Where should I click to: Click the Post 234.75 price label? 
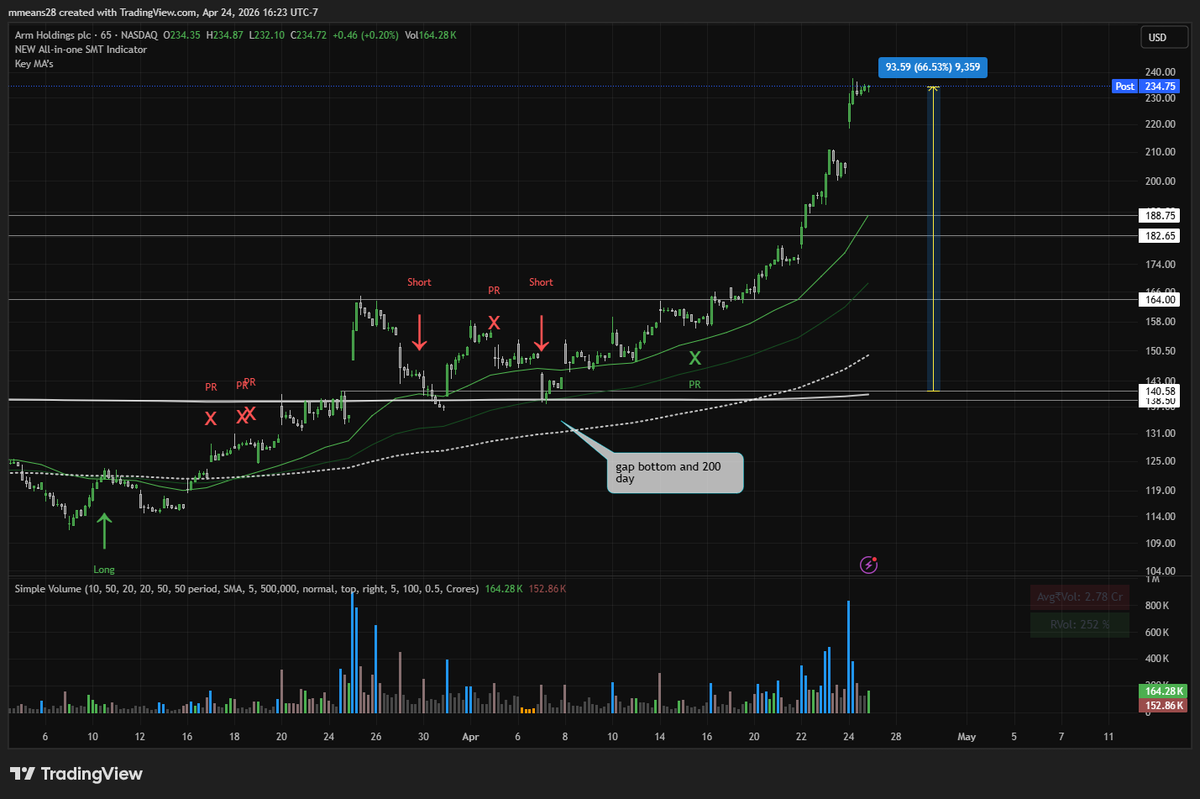1145,86
